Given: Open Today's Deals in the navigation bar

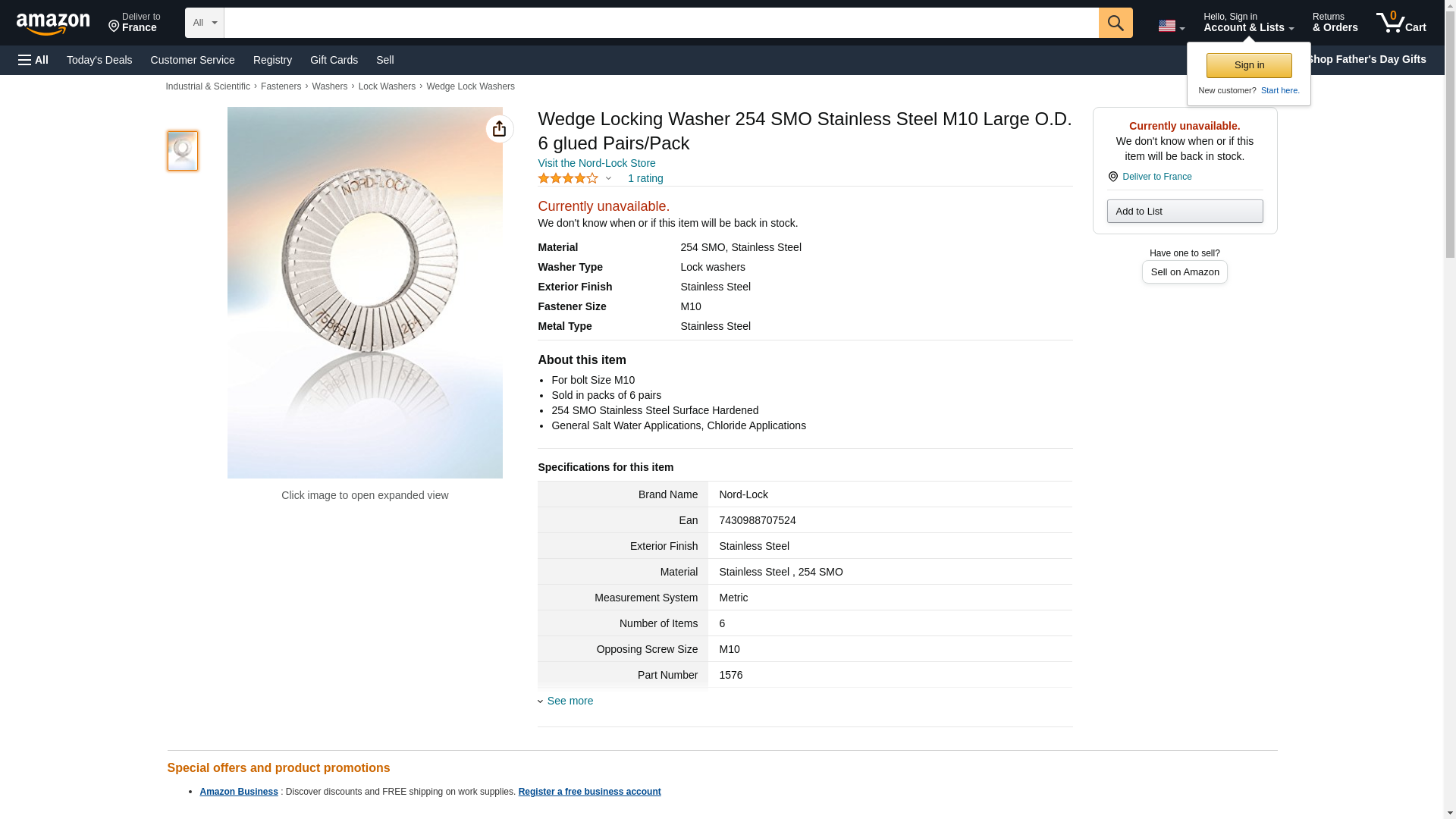Looking at the screenshot, I should click(99, 60).
